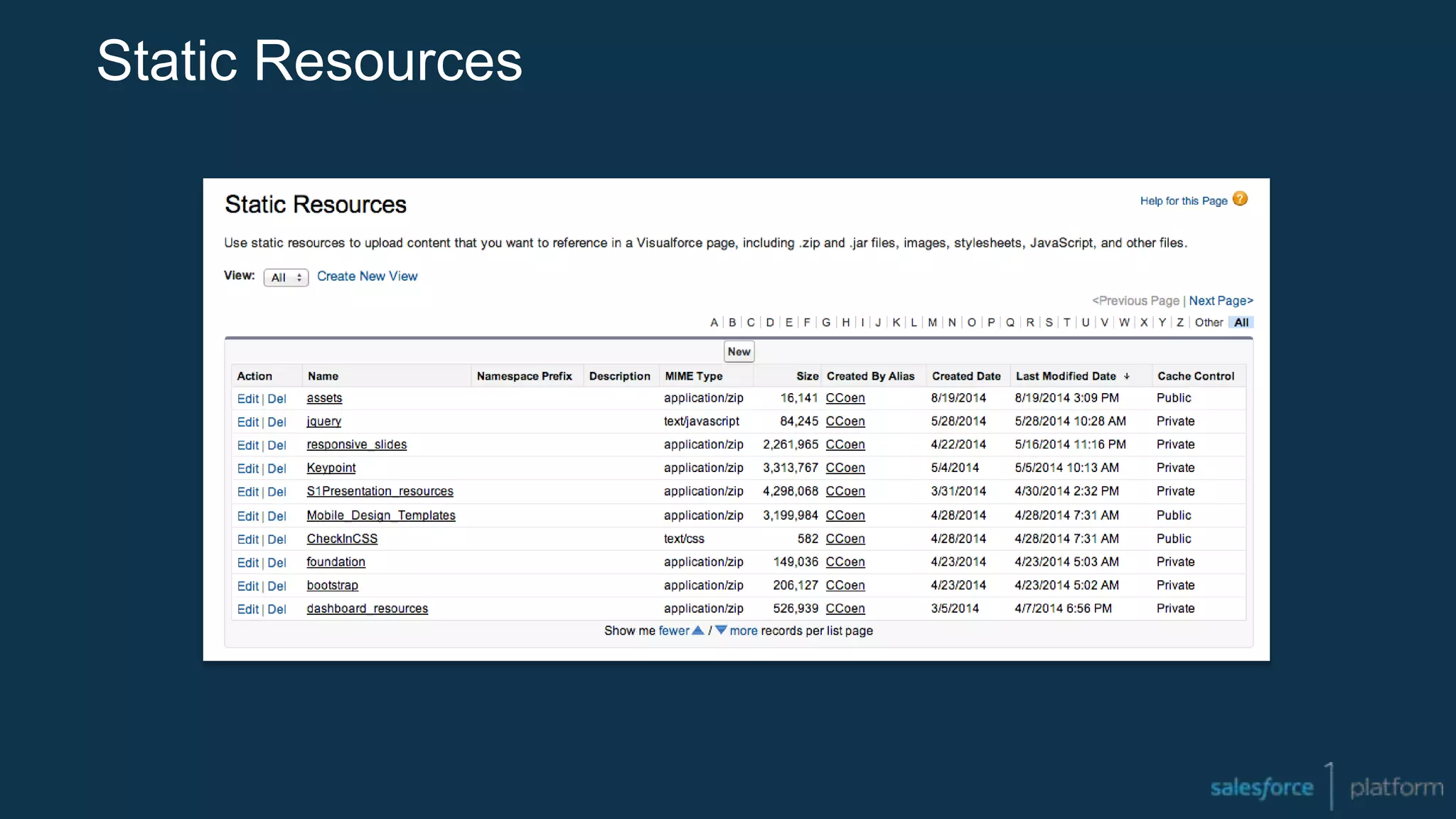Viewport: 1456px width, 819px height.
Task: Open the dashboard_resources name link
Action: click(x=367, y=609)
